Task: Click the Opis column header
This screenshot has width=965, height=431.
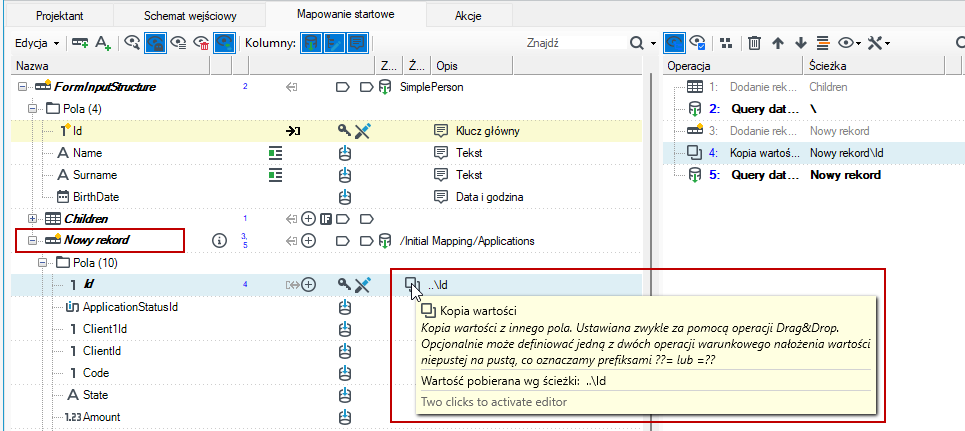Action: tap(472, 65)
